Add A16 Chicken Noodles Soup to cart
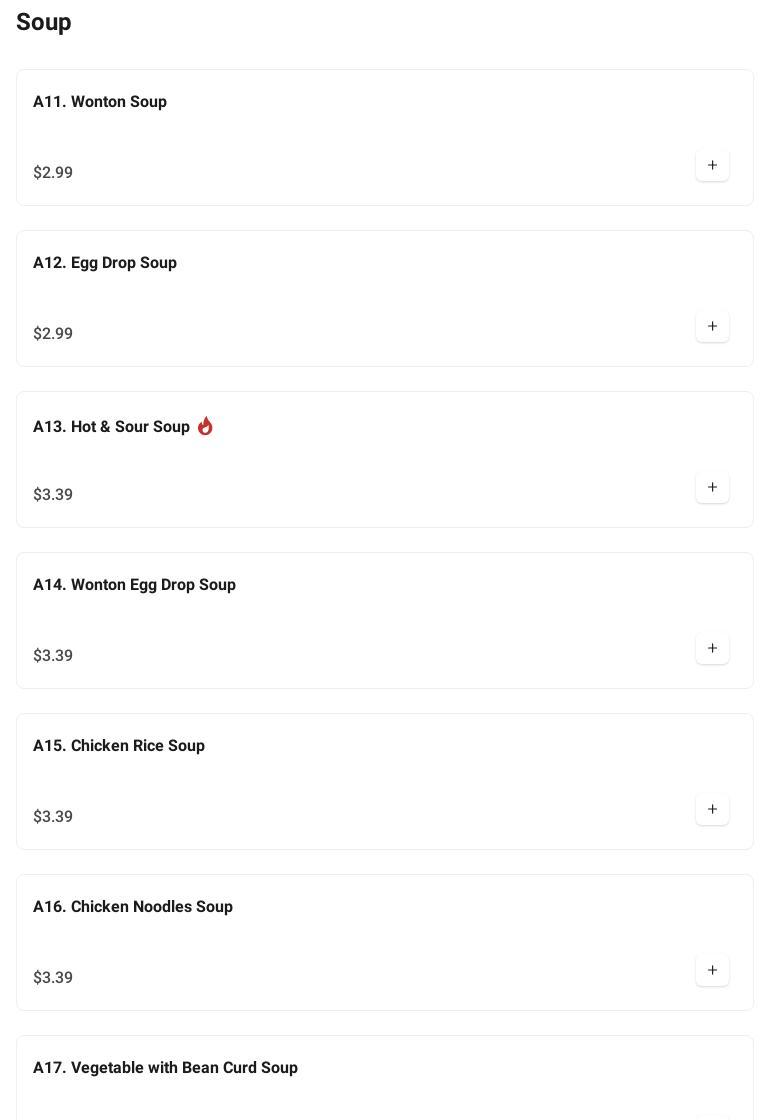The width and height of the screenshot is (770, 1120). point(712,970)
